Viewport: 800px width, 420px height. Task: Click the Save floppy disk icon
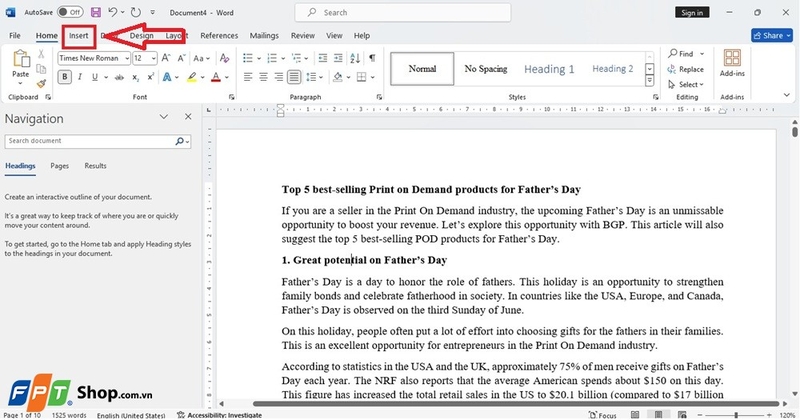click(95, 12)
